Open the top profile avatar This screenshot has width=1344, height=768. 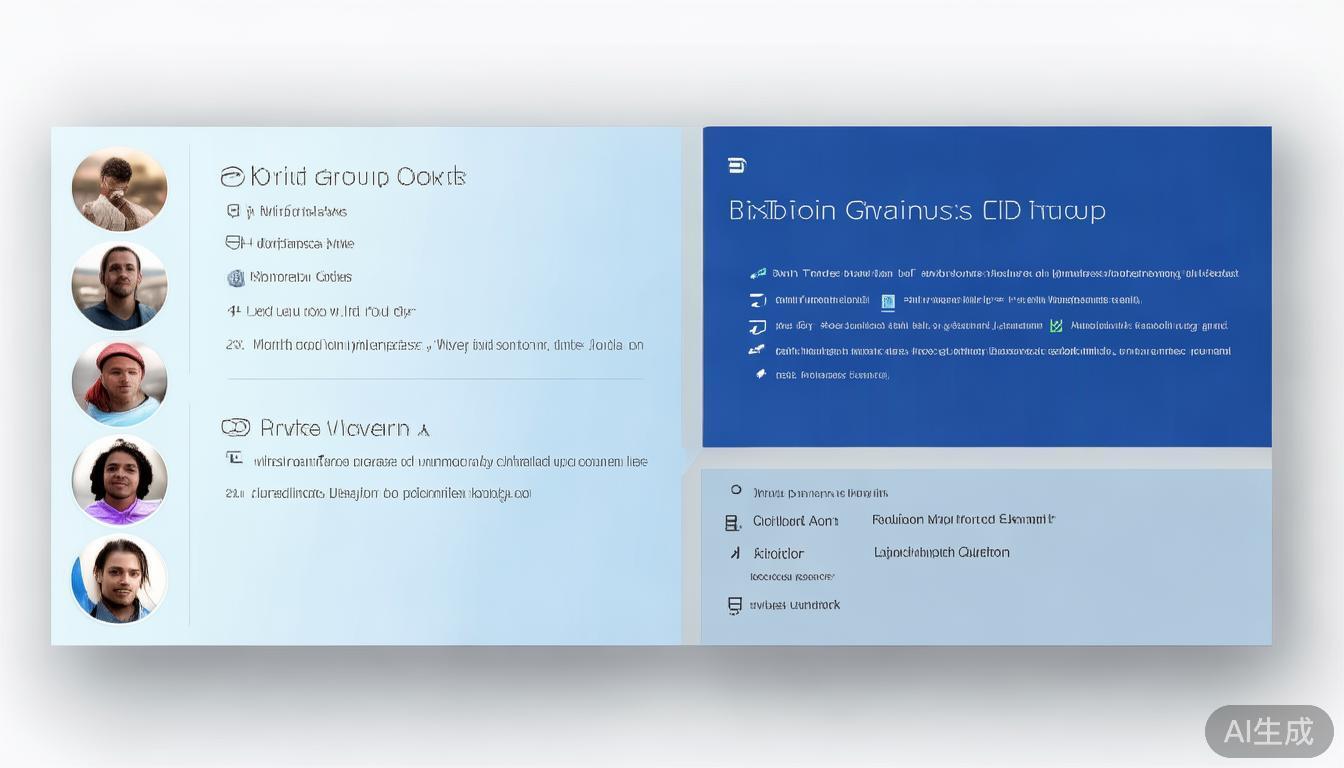(119, 189)
